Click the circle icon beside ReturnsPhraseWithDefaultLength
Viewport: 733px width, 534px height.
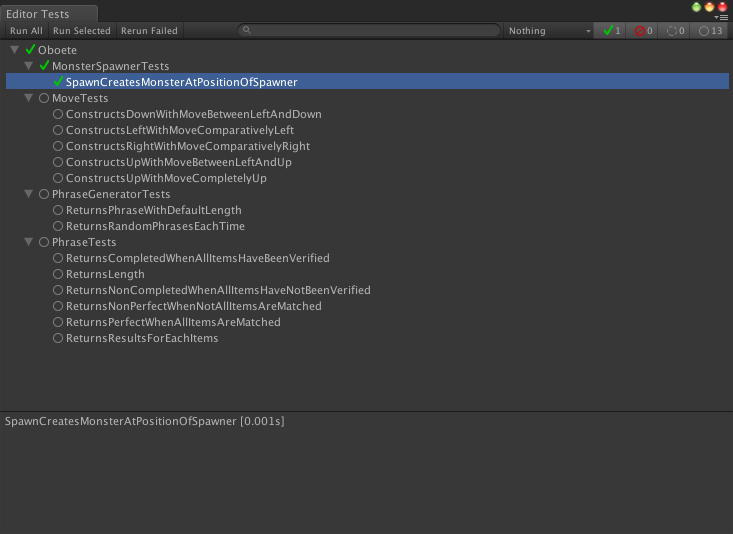(58, 210)
